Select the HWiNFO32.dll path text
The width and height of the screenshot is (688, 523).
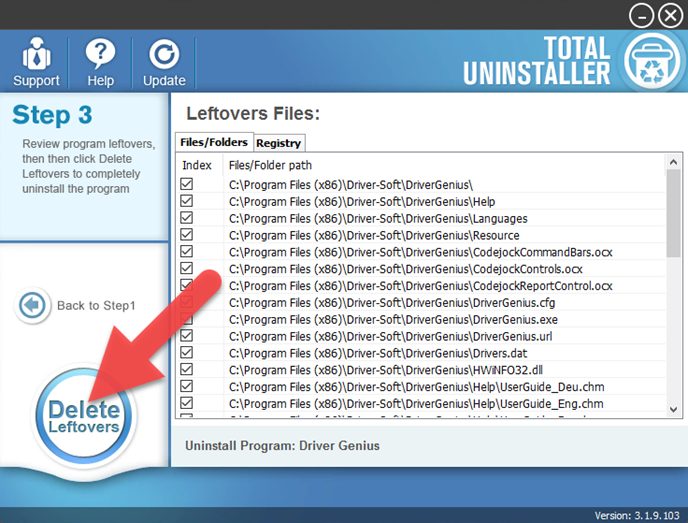(x=386, y=370)
